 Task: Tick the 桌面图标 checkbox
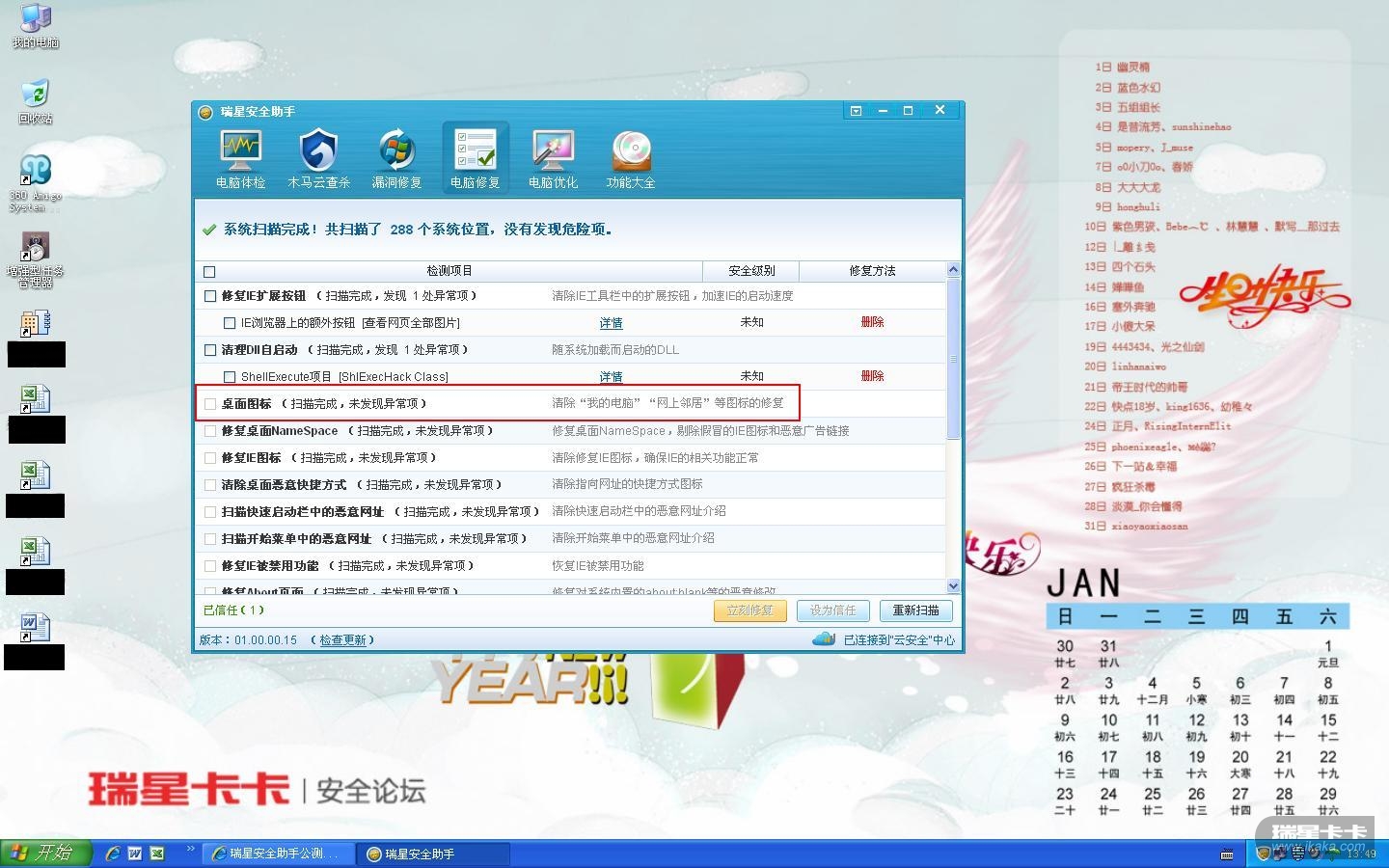click(210, 404)
